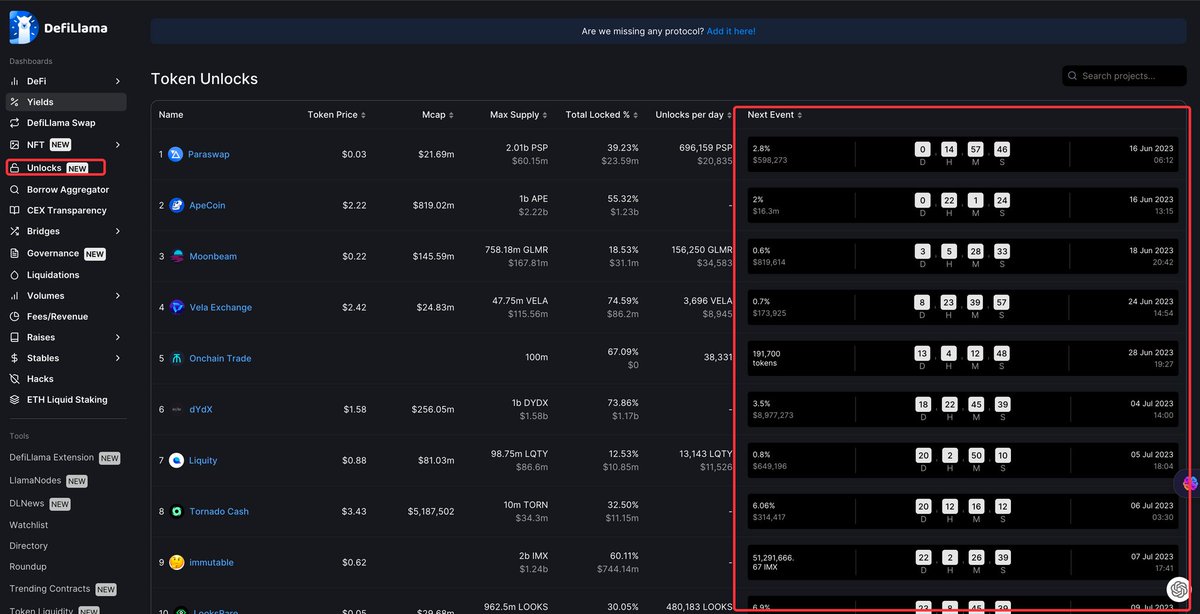This screenshot has height=614, width=1200.
Task: Sort by Unlocks per day column
Action: click(694, 115)
